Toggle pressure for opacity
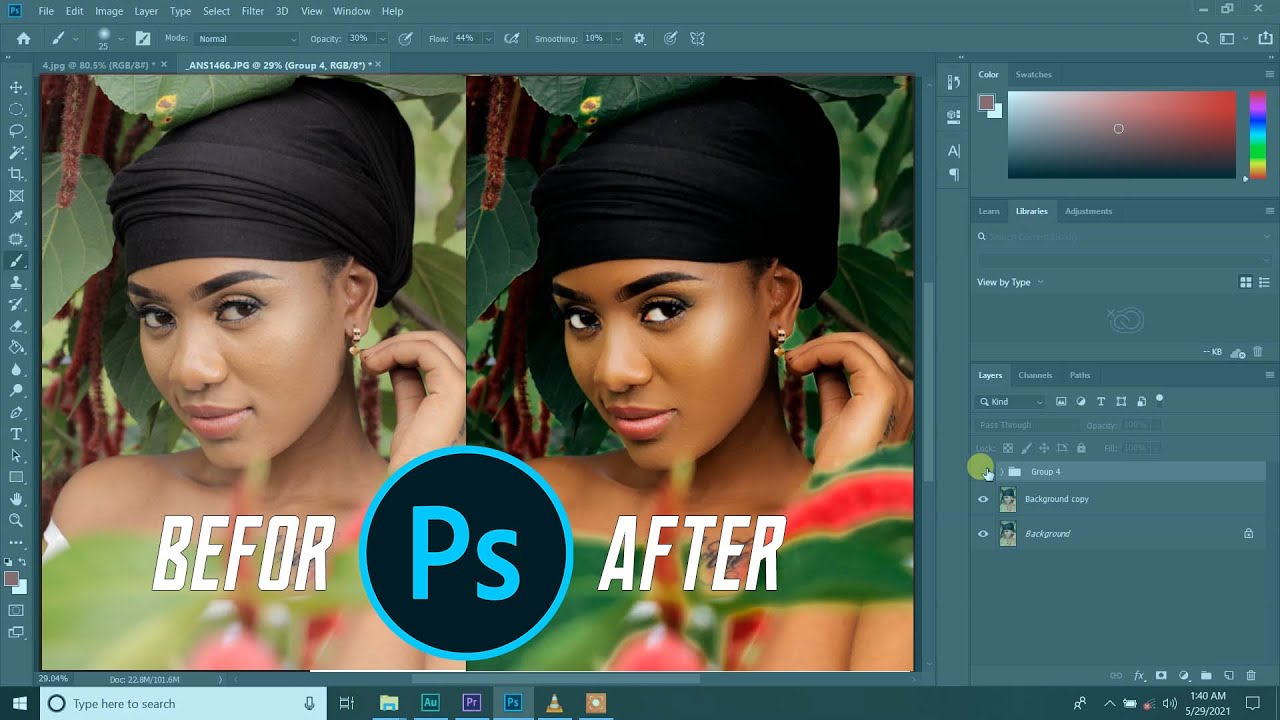The height and width of the screenshot is (720, 1280). coord(405,38)
